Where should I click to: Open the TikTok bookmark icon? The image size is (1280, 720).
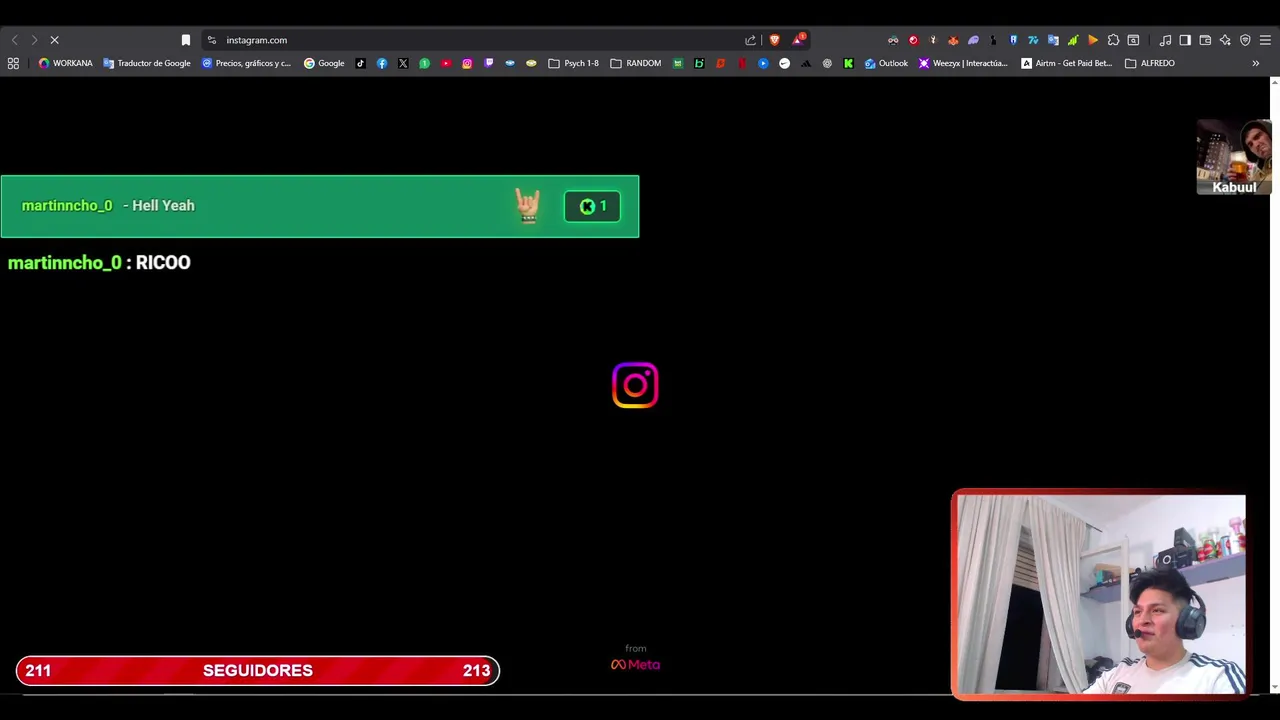point(360,63)
